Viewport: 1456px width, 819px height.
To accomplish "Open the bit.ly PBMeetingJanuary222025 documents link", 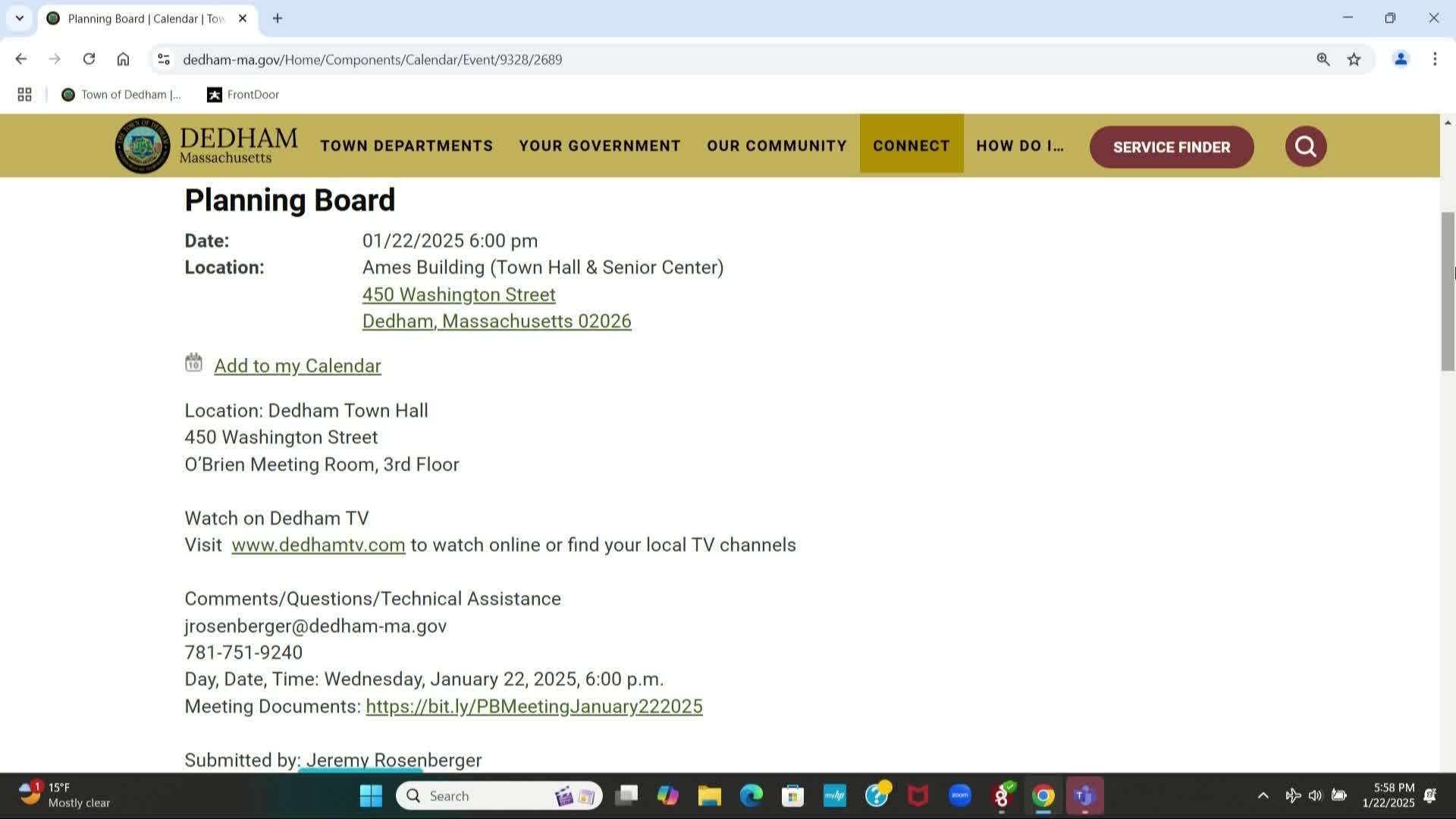I will 534,706.
